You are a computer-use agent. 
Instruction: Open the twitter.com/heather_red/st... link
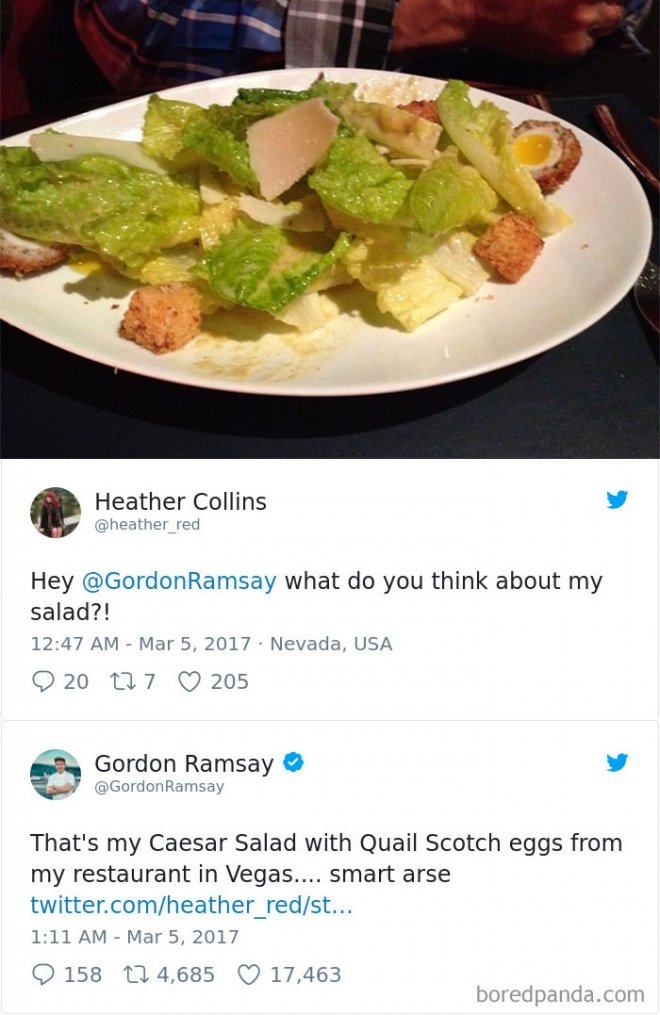[x=192, y=905]
